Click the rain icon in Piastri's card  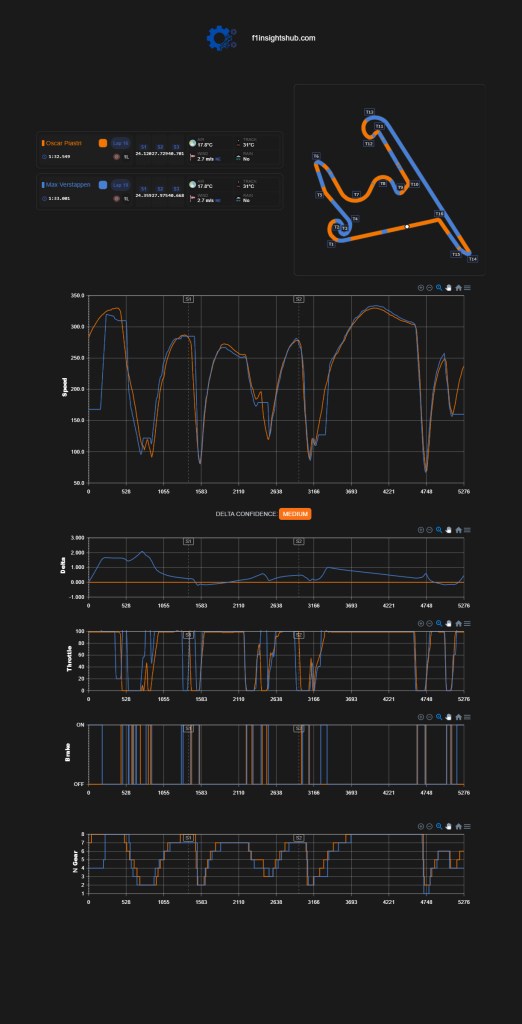(x=238, y=157)
